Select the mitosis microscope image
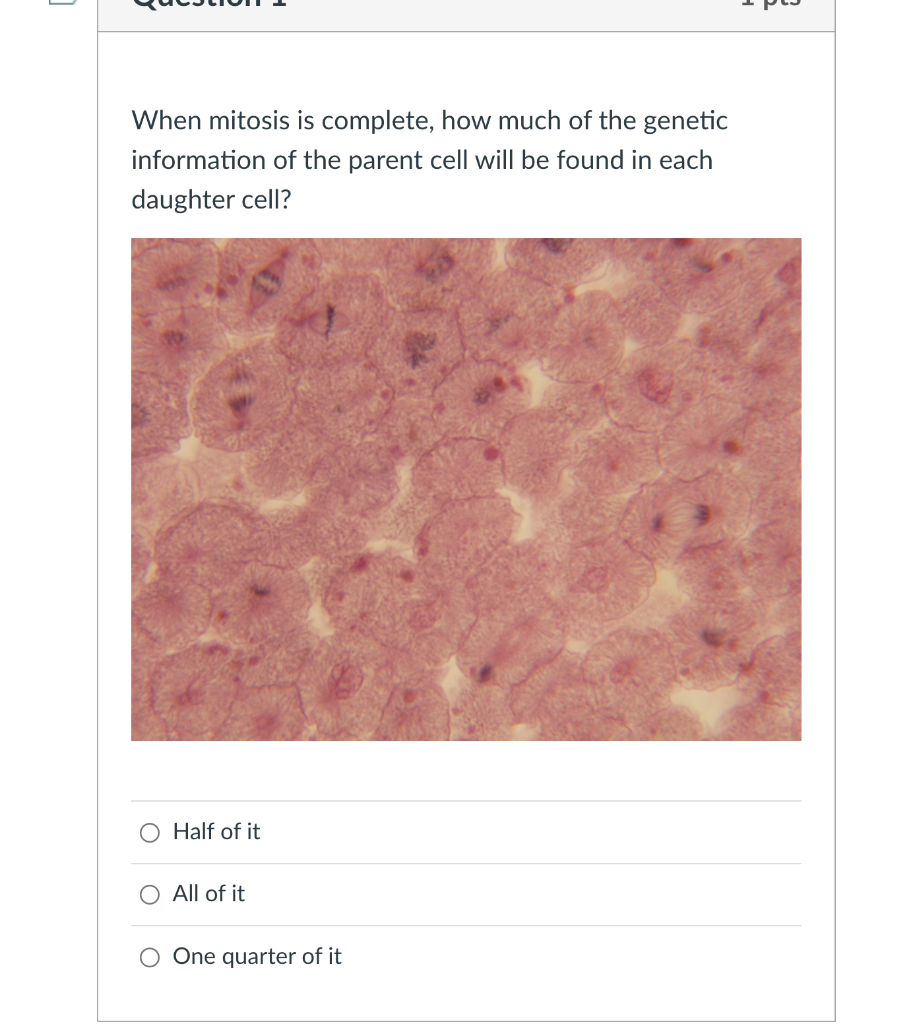 coord(466,489)
